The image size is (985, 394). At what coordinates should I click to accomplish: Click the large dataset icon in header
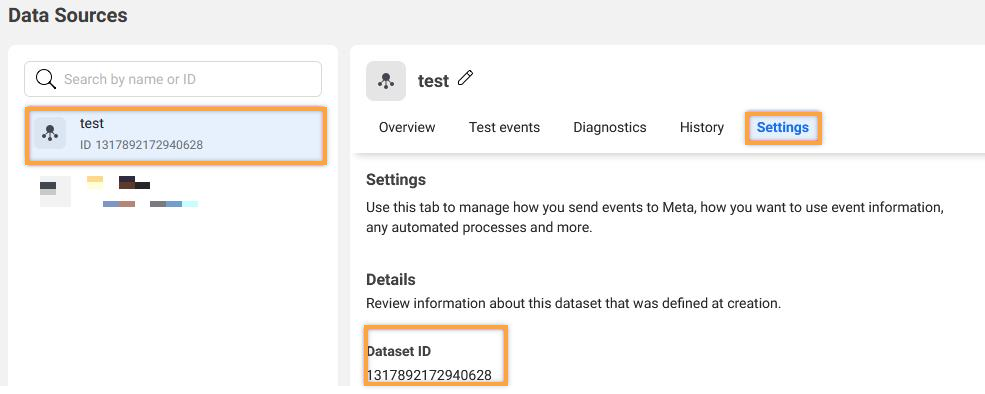click(x=386, y=81)
